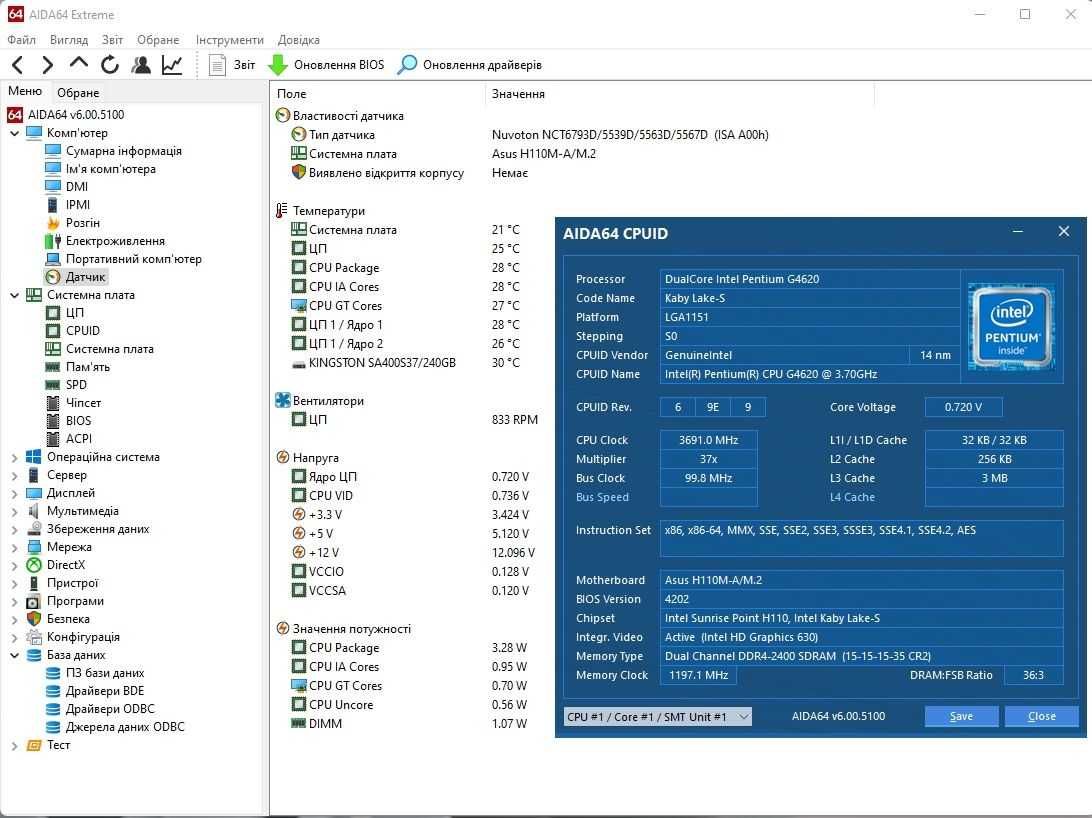This screenshot has width=1092, height=818.
Task: Go up one level with the up arrow icon
Action: point(79,63)
